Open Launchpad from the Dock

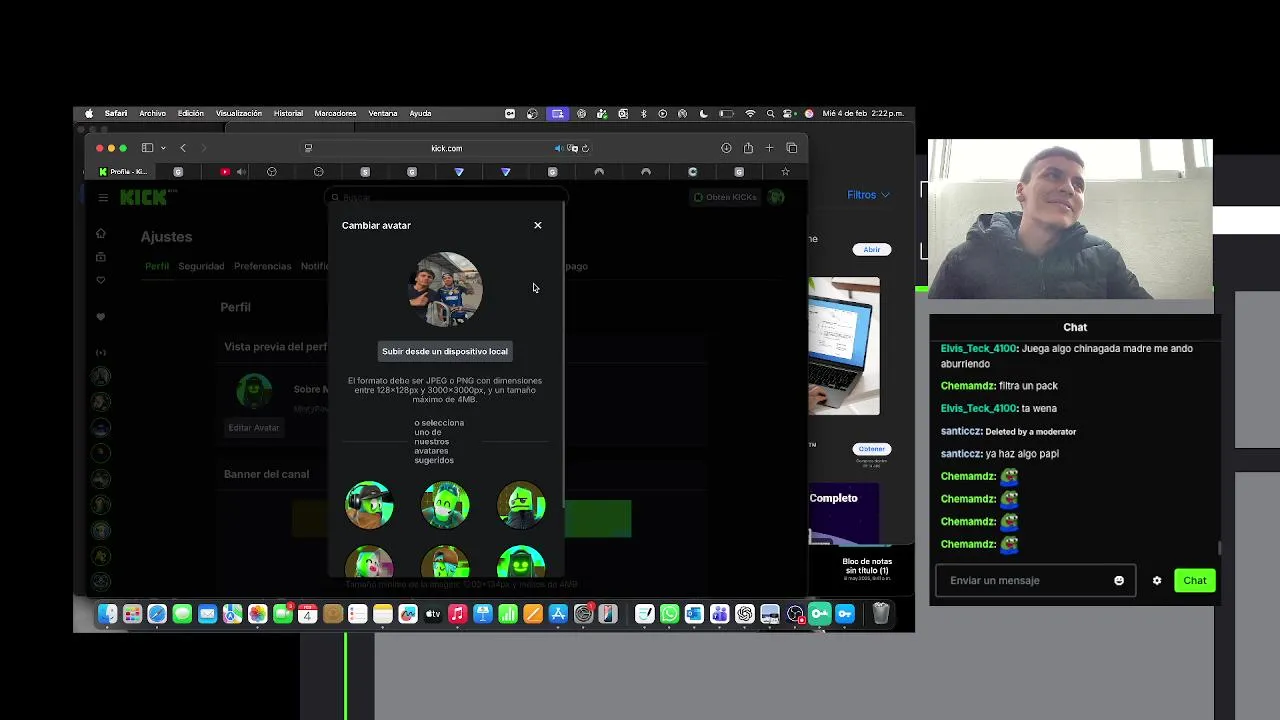coord(132,614)
